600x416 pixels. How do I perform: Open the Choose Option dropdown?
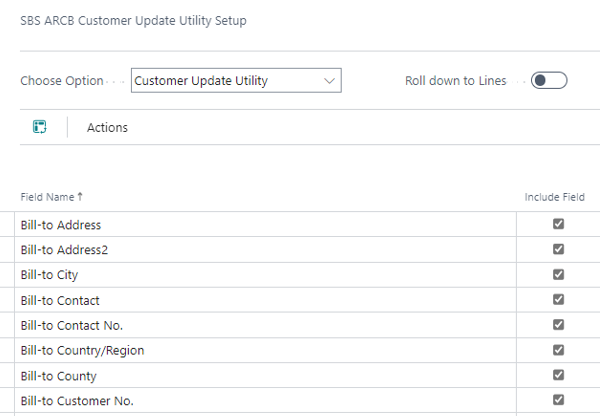(236, 80)
